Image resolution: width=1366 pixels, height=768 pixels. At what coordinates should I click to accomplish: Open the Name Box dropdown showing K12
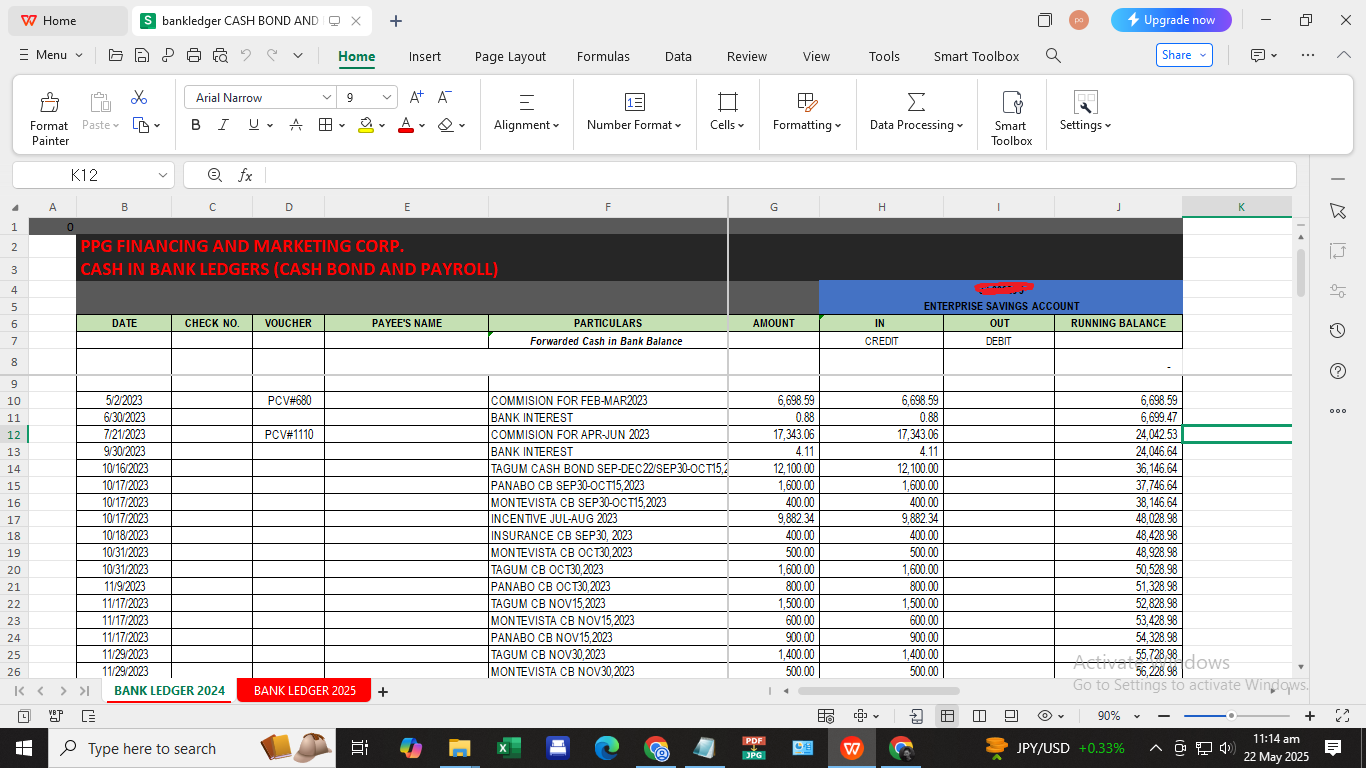coord(163,175)
